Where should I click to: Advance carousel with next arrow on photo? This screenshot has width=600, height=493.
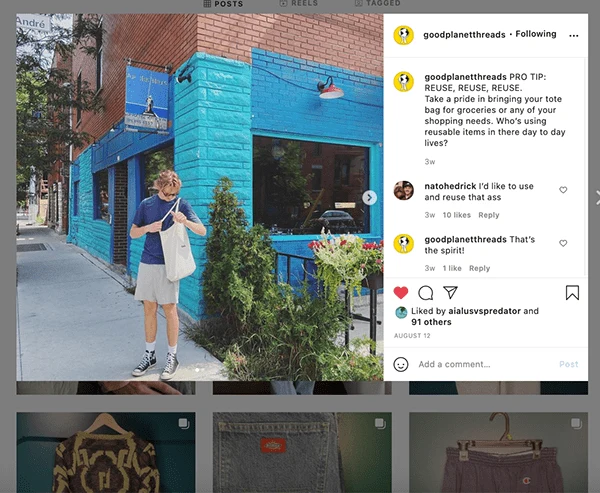click(x=369, y=198)
